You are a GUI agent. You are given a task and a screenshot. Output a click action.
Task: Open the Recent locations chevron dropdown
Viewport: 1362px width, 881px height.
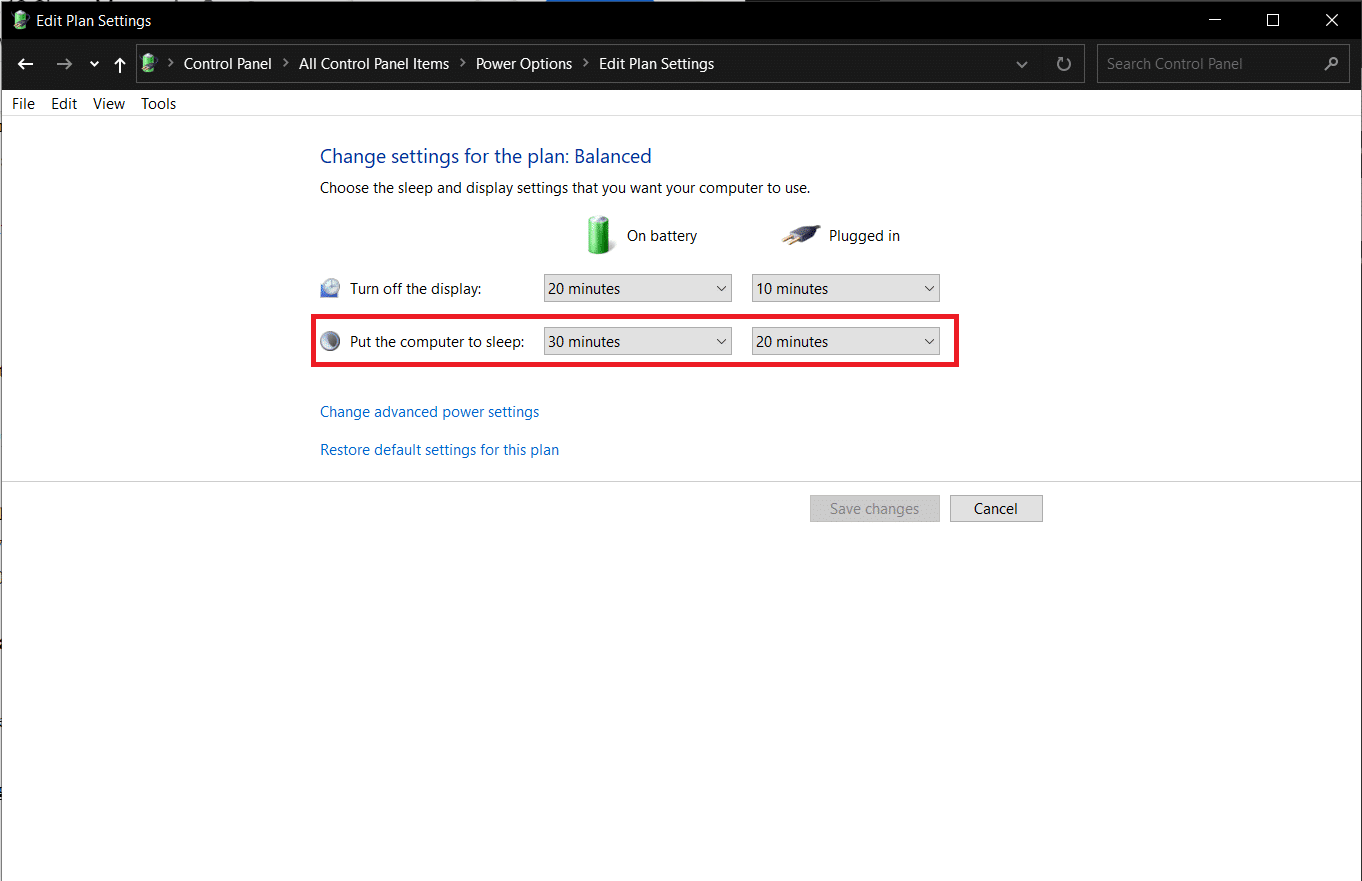click(94, 64)
